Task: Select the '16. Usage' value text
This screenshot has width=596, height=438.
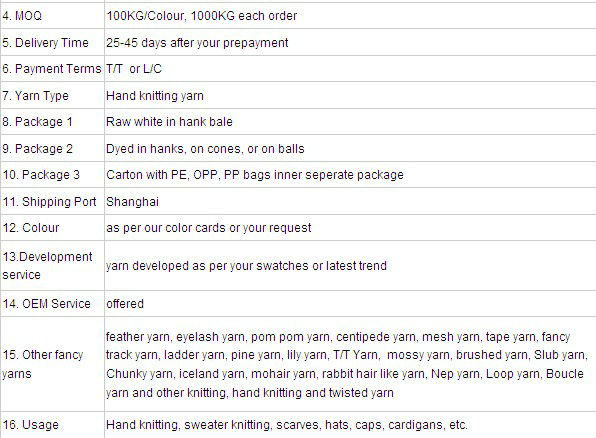Action: coord(287,425)
